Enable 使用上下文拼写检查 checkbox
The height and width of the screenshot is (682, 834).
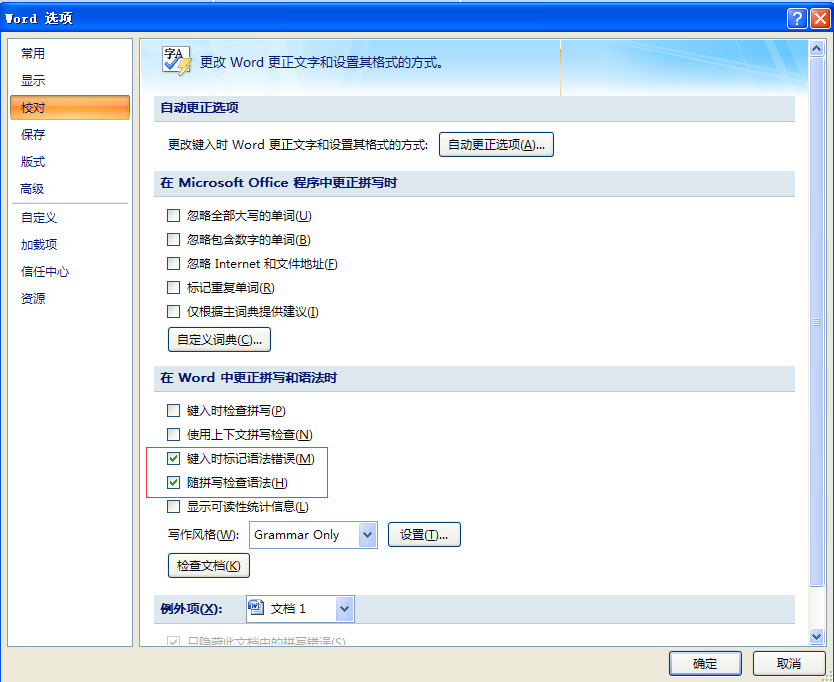pos(173,435)
